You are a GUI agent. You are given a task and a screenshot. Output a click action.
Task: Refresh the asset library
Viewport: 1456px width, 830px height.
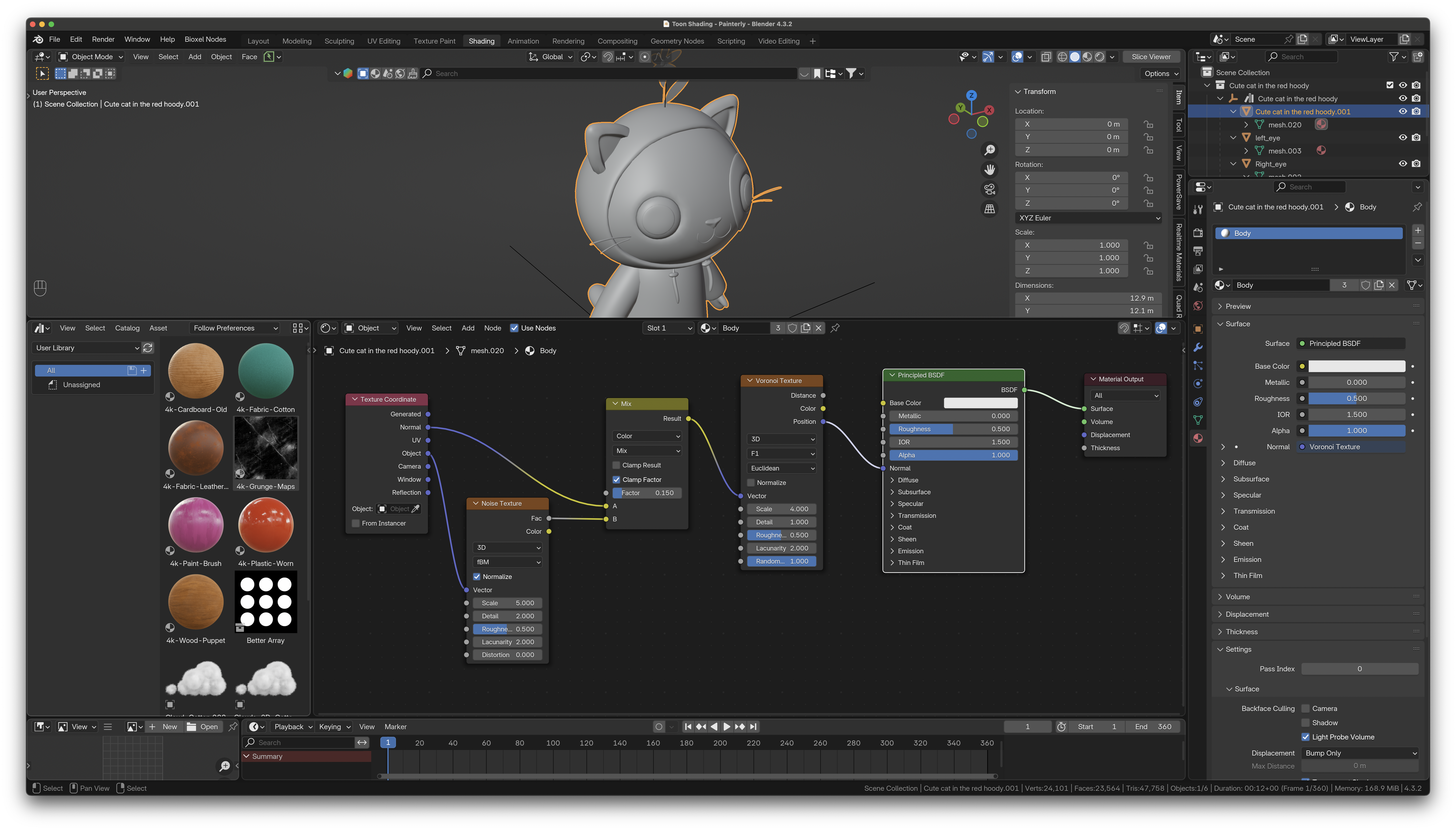pyautogui.click(x=148, y=348)
